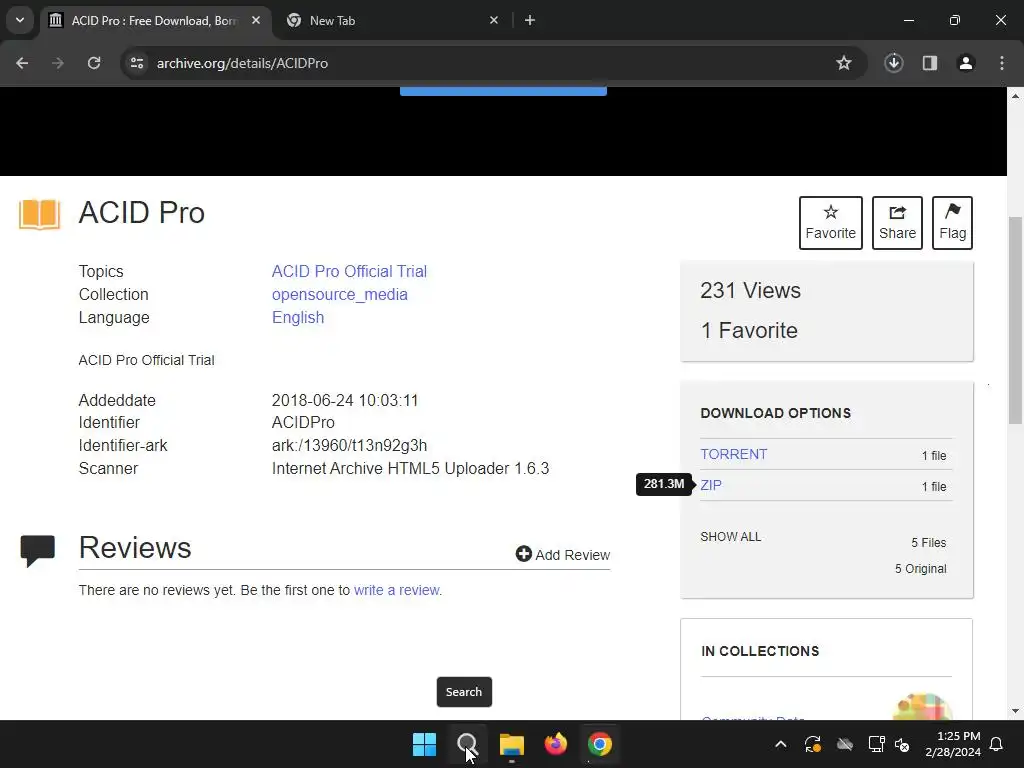Click the 5 Original count
Image resolution: width=1024 pixels, height=768 pixels.
click(920, 569)
